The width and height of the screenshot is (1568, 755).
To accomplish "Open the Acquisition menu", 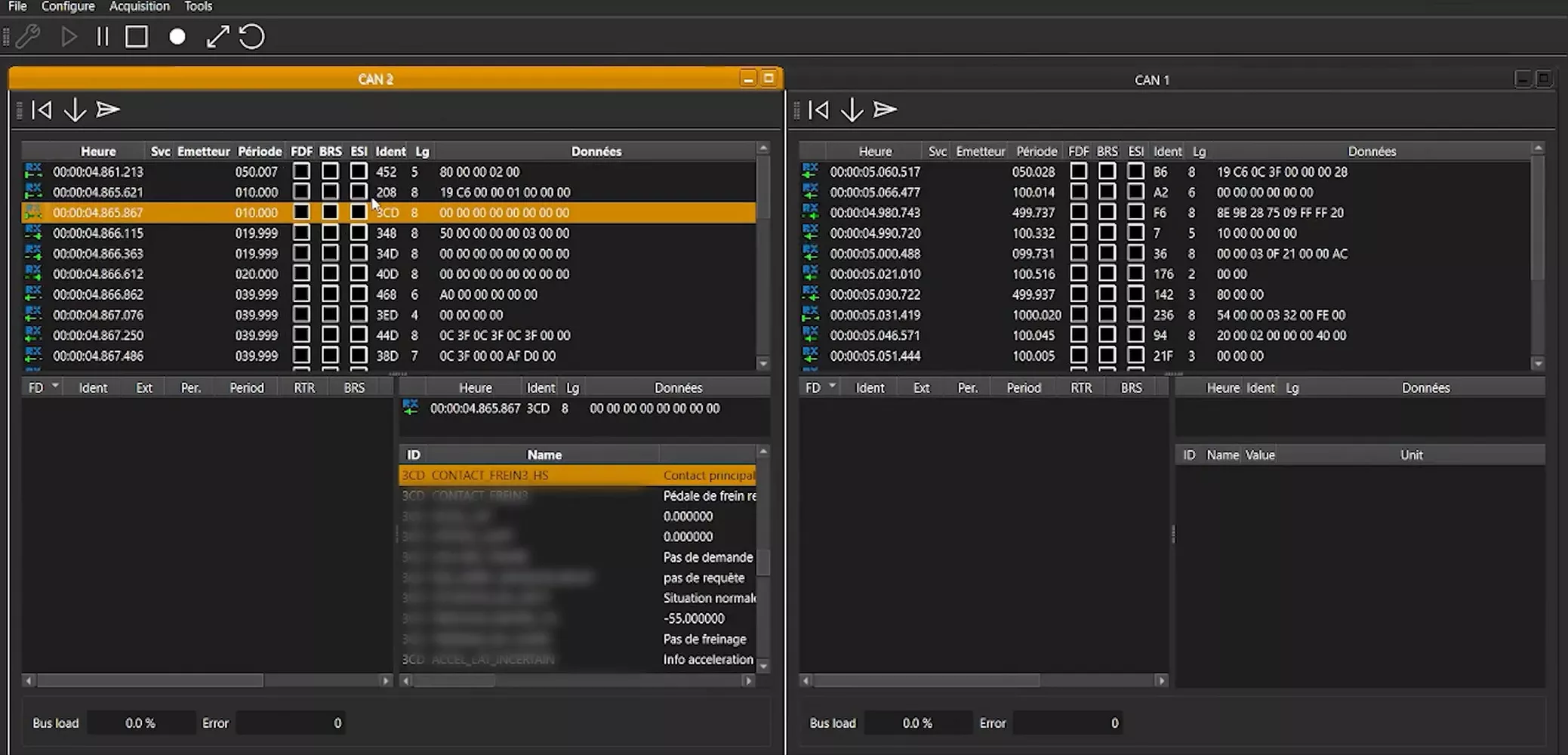I will click(140, 7).
